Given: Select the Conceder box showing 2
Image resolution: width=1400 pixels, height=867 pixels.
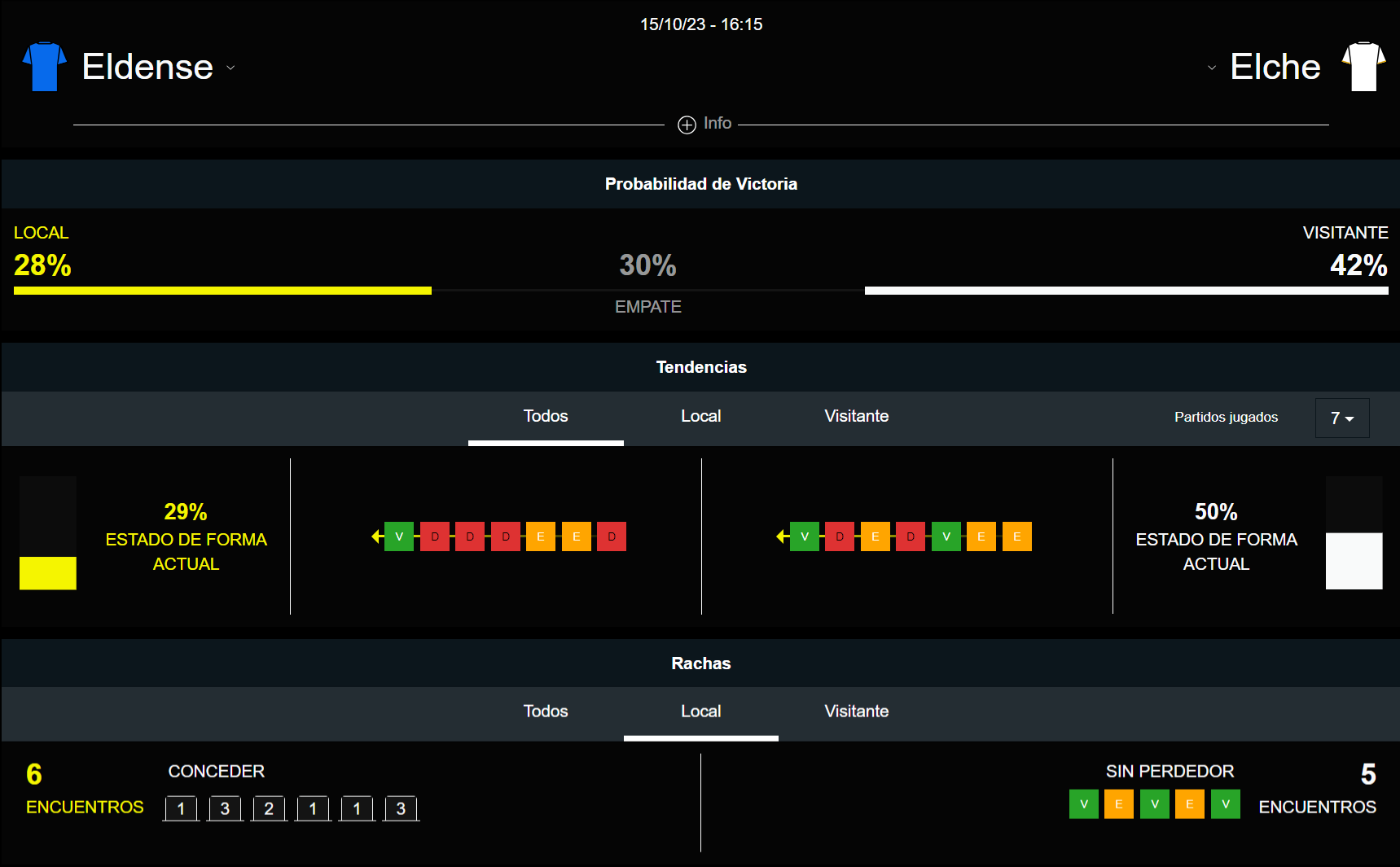Looking at the screenshot, I should [269, 808].
